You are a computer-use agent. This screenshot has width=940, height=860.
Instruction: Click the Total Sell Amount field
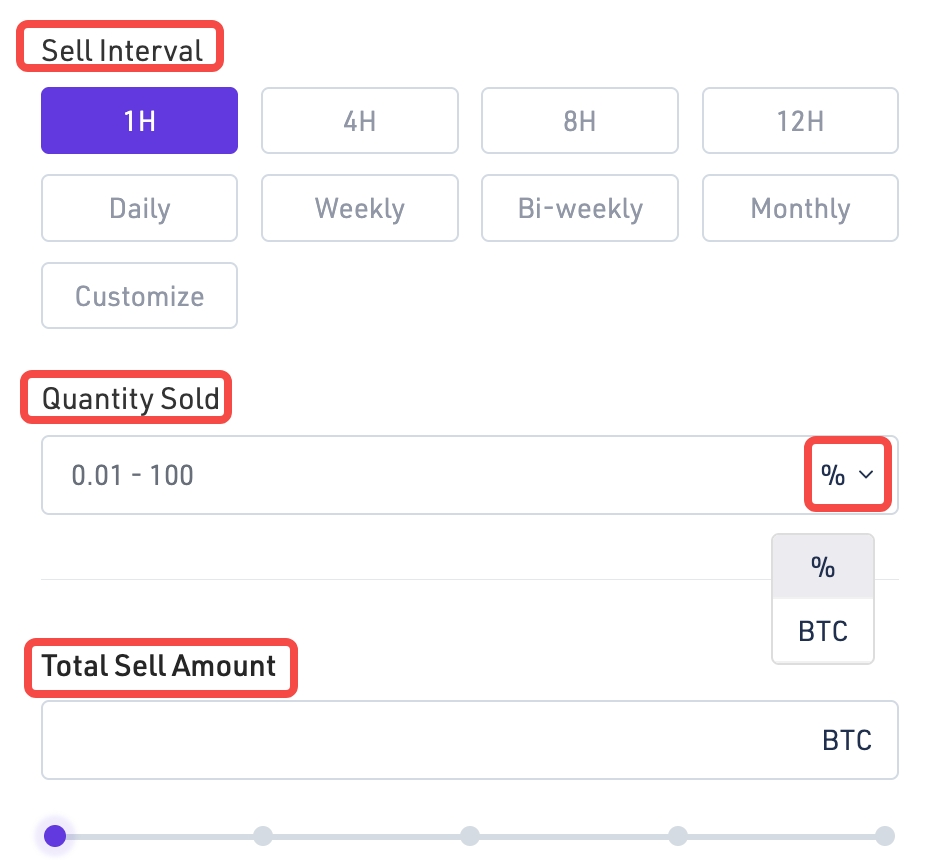click(x=430, y=740)
